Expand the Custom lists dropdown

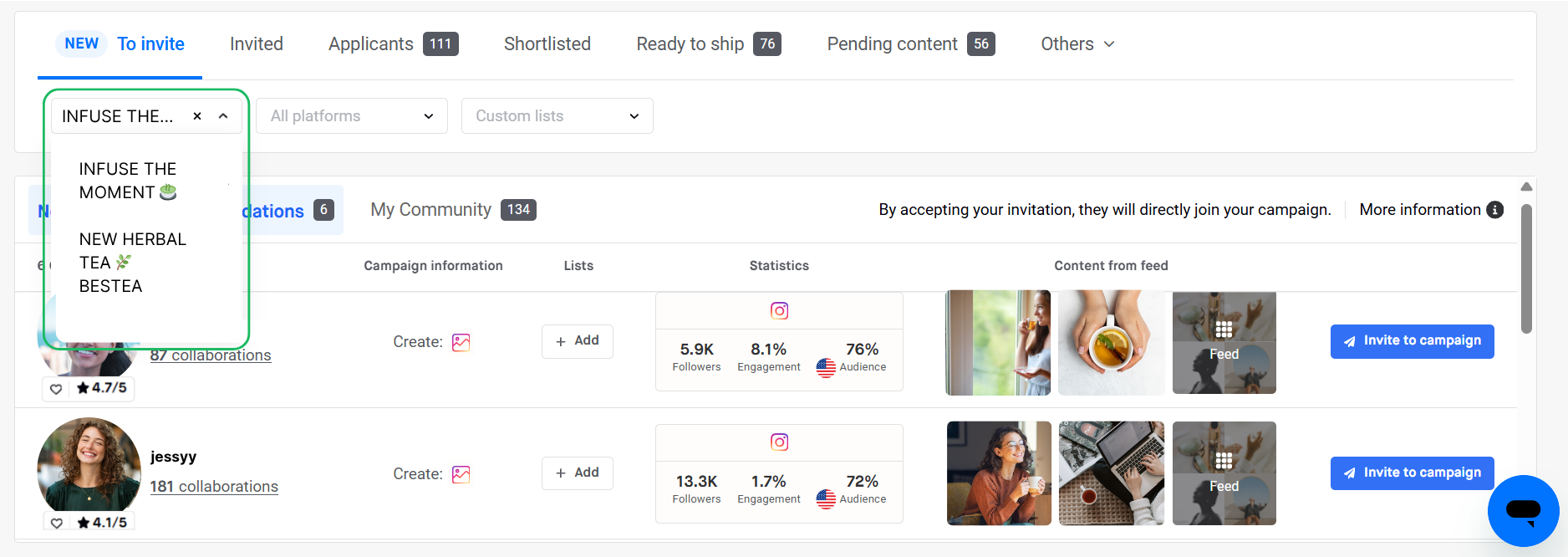point(557,116)
